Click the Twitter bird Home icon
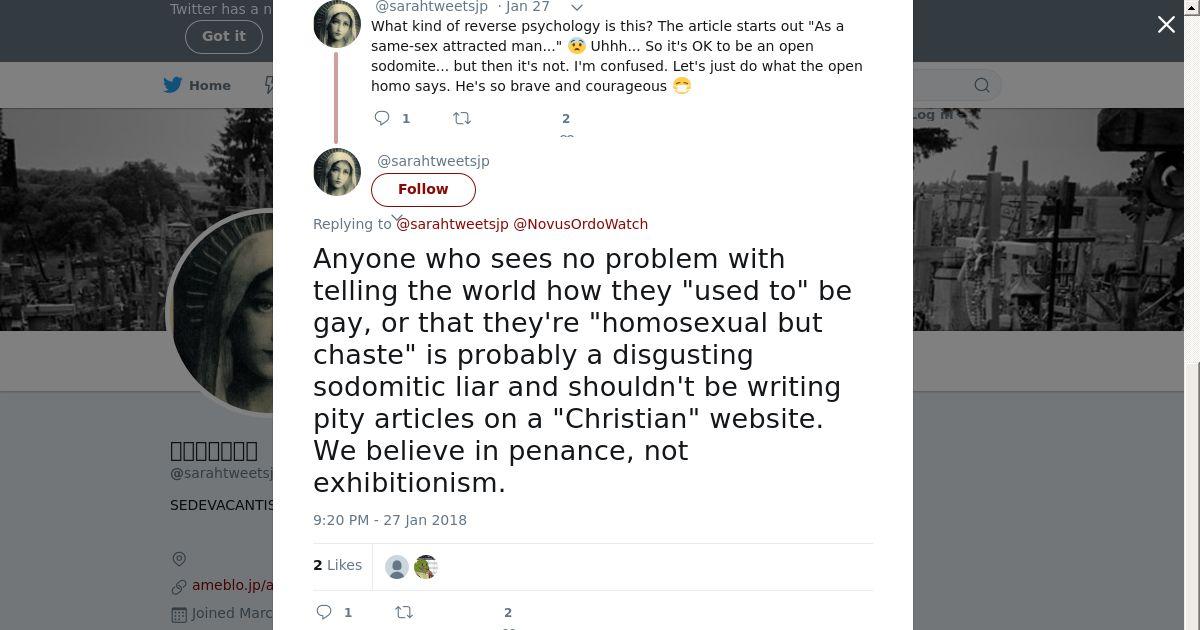Image resolution: width=1200 pixels, height=630 pixels. click(173, 85)
